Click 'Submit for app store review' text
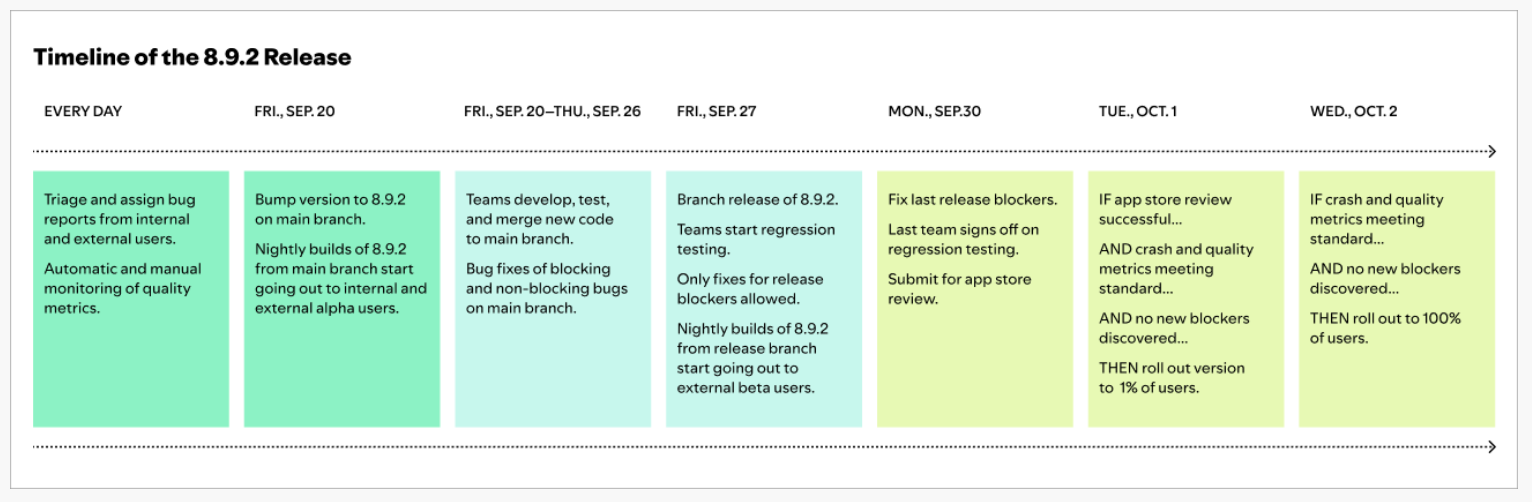 (x=959, y=289)
